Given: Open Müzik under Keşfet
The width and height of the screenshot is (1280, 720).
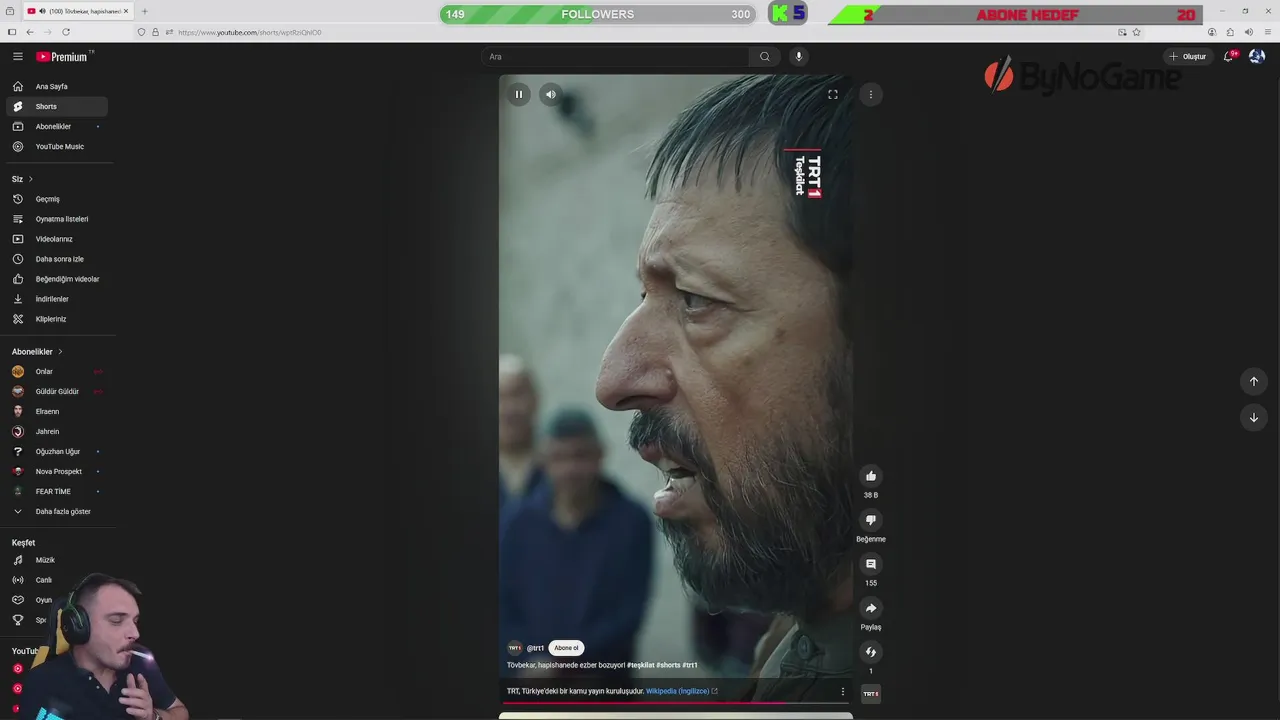Looking at the screenshot, I should tap(57, 560).
